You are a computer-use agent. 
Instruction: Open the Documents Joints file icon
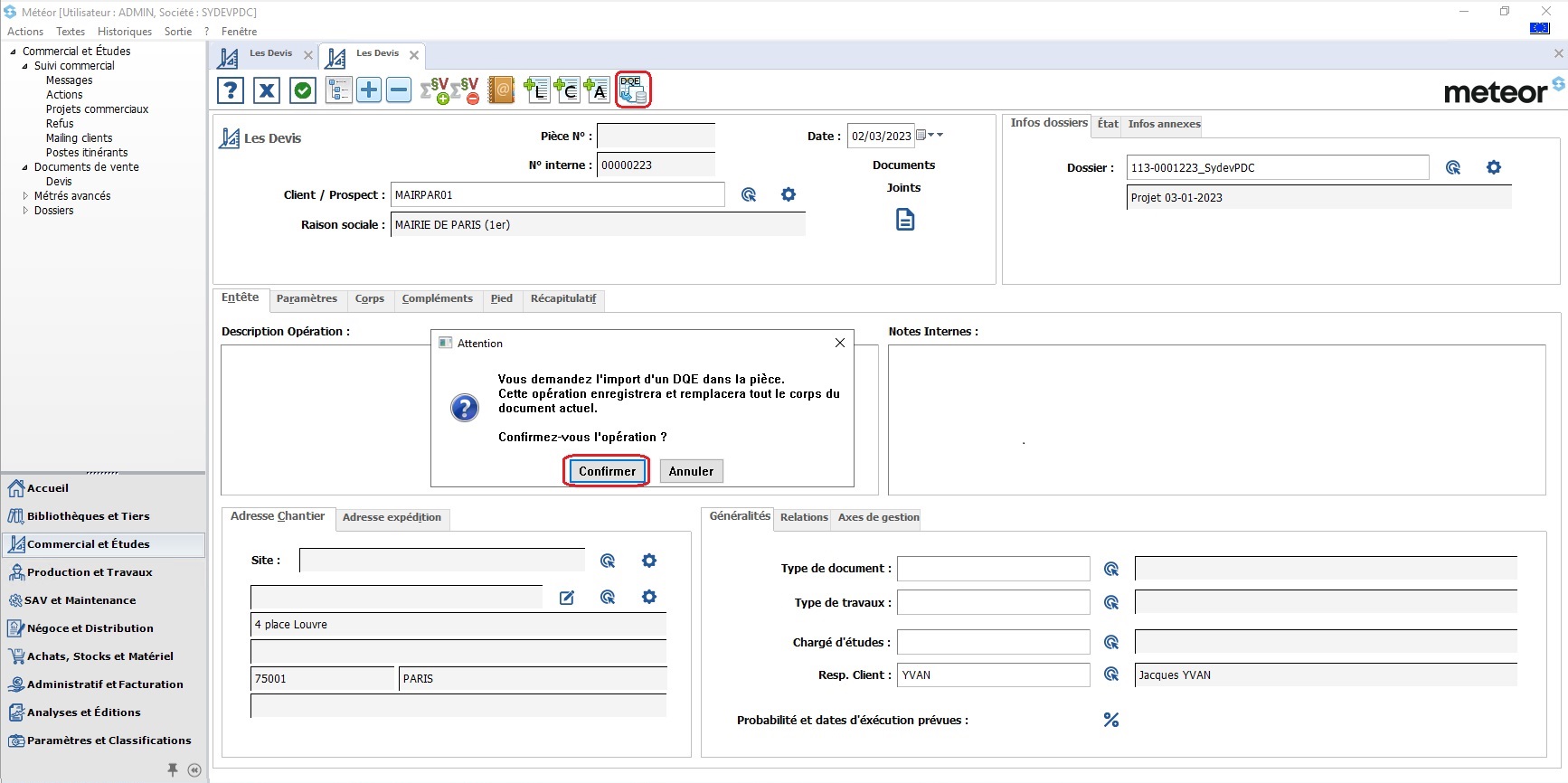[905, 220]
